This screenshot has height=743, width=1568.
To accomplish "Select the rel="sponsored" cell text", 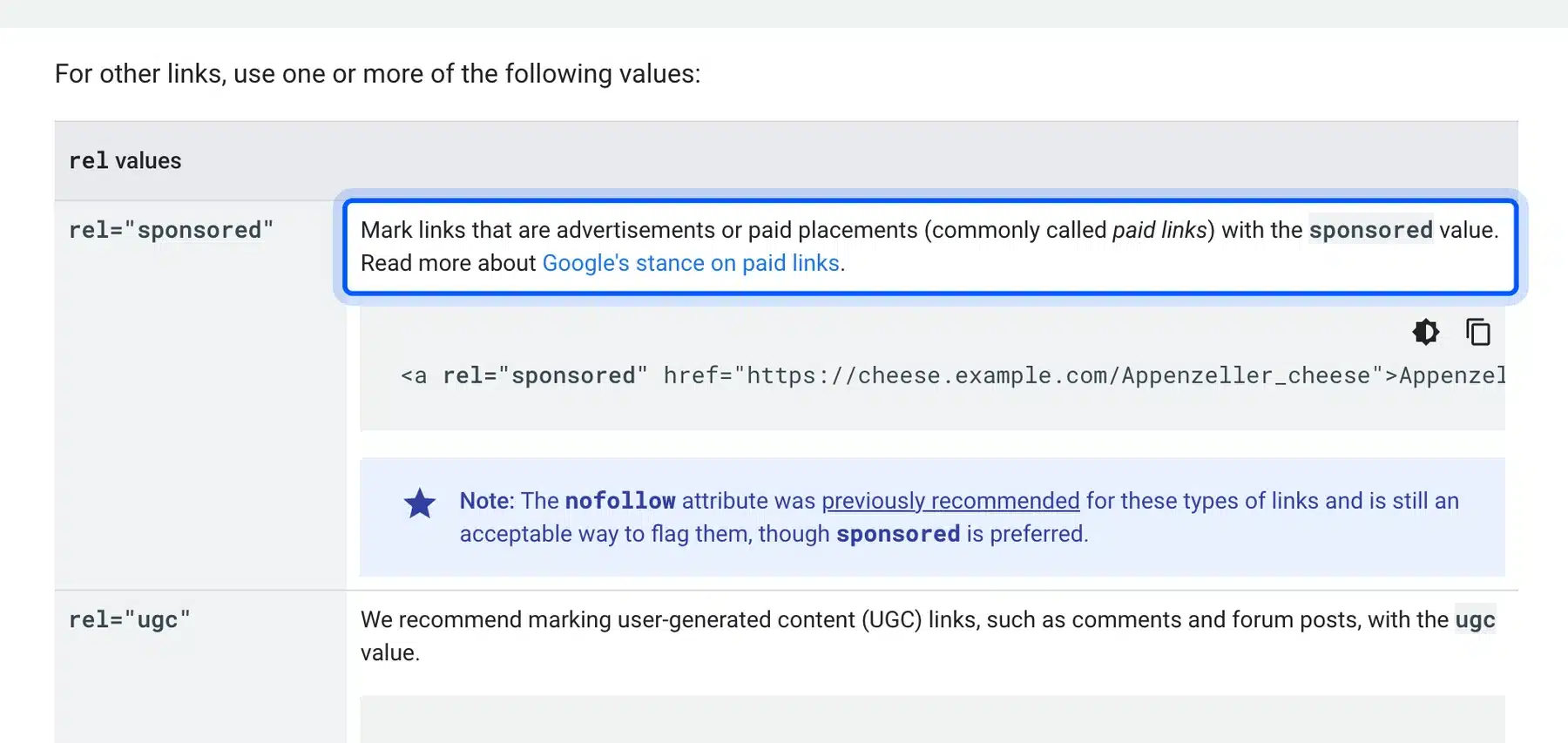I will (172, 230).
